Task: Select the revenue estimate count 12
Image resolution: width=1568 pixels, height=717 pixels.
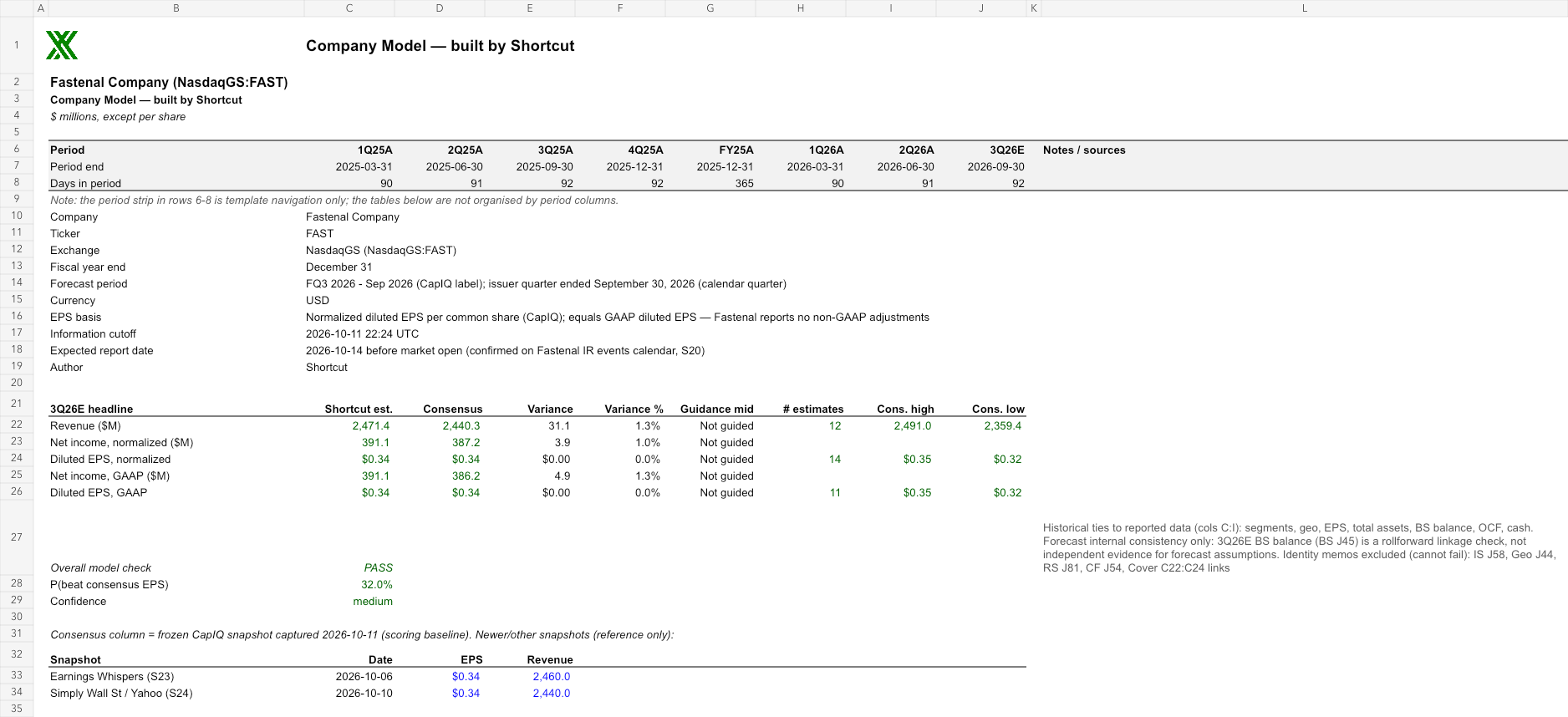Action: coord(835,426)
